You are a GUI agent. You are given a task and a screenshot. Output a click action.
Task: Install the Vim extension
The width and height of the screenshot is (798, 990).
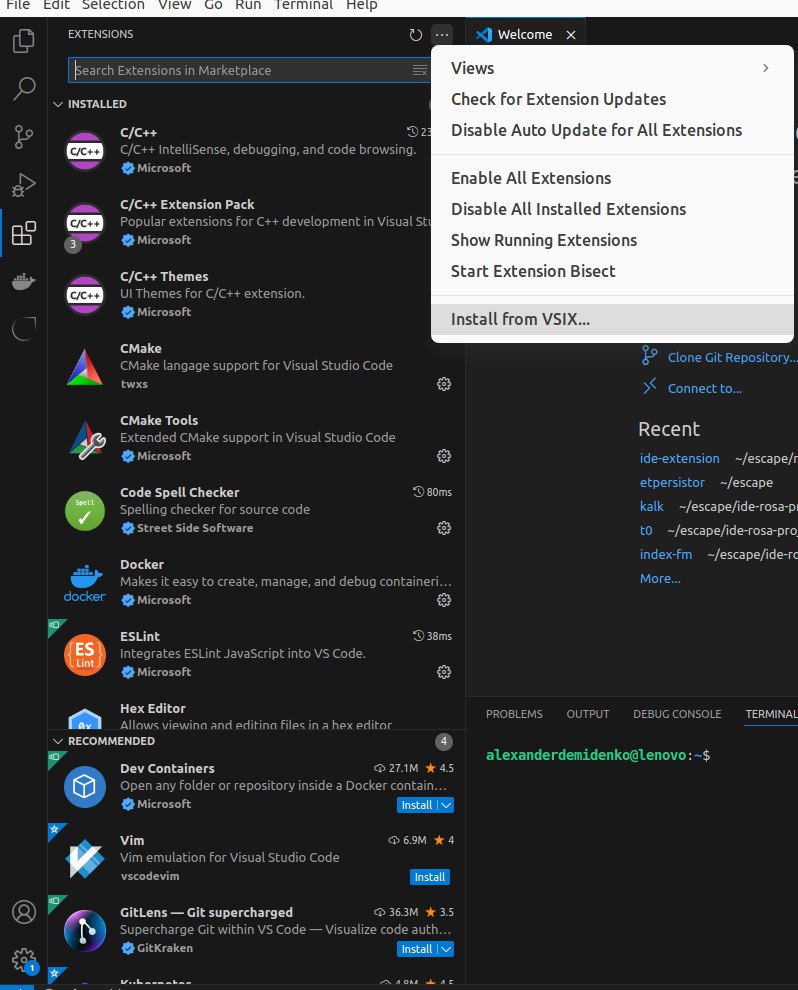[430, 877]
